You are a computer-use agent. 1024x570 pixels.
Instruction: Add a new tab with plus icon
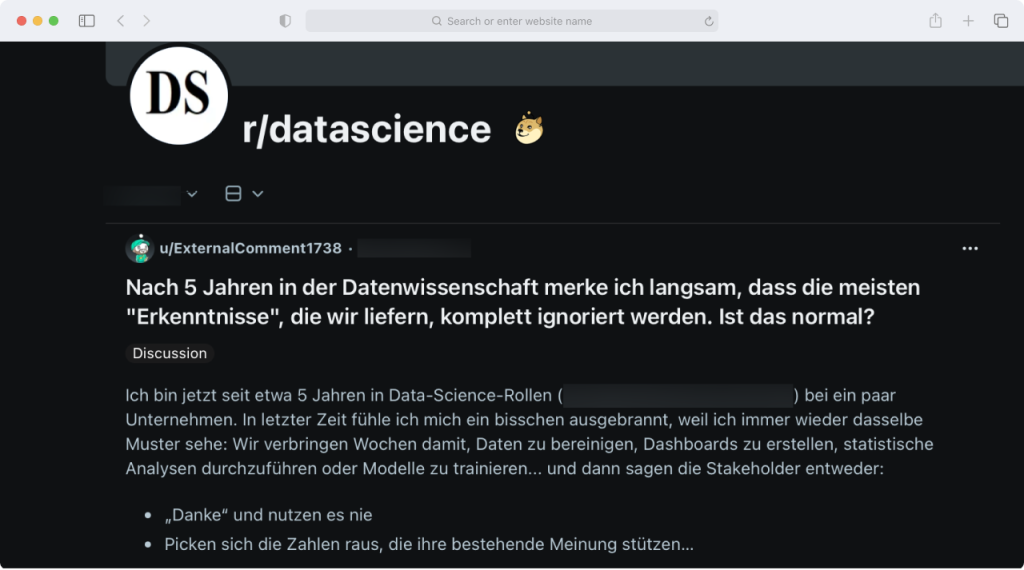[x=968, y=21]
